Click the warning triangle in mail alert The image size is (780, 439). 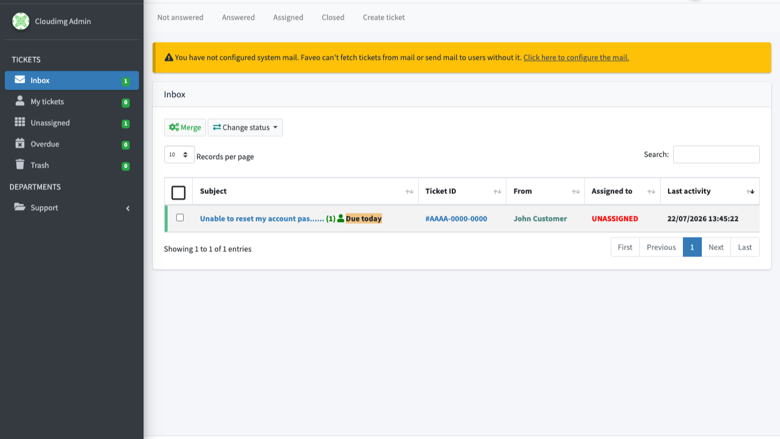(x=169, y=58)
